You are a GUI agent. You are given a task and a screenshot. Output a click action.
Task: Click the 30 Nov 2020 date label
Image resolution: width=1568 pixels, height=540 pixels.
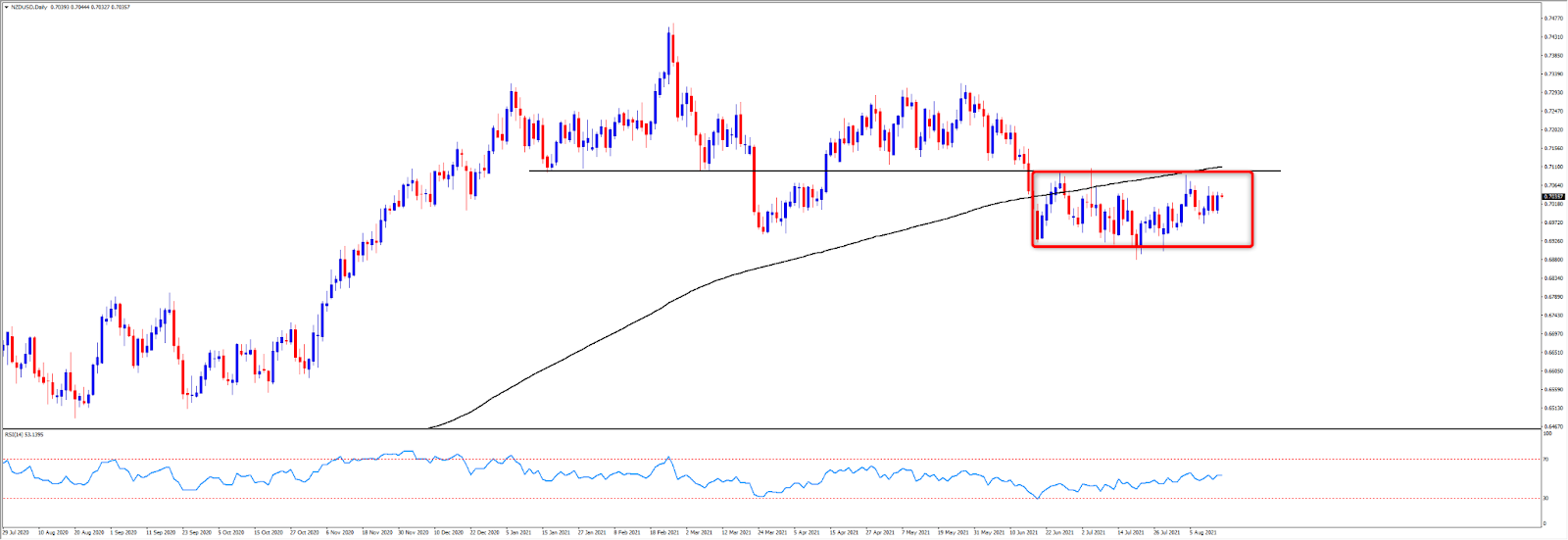pos(413,532)
